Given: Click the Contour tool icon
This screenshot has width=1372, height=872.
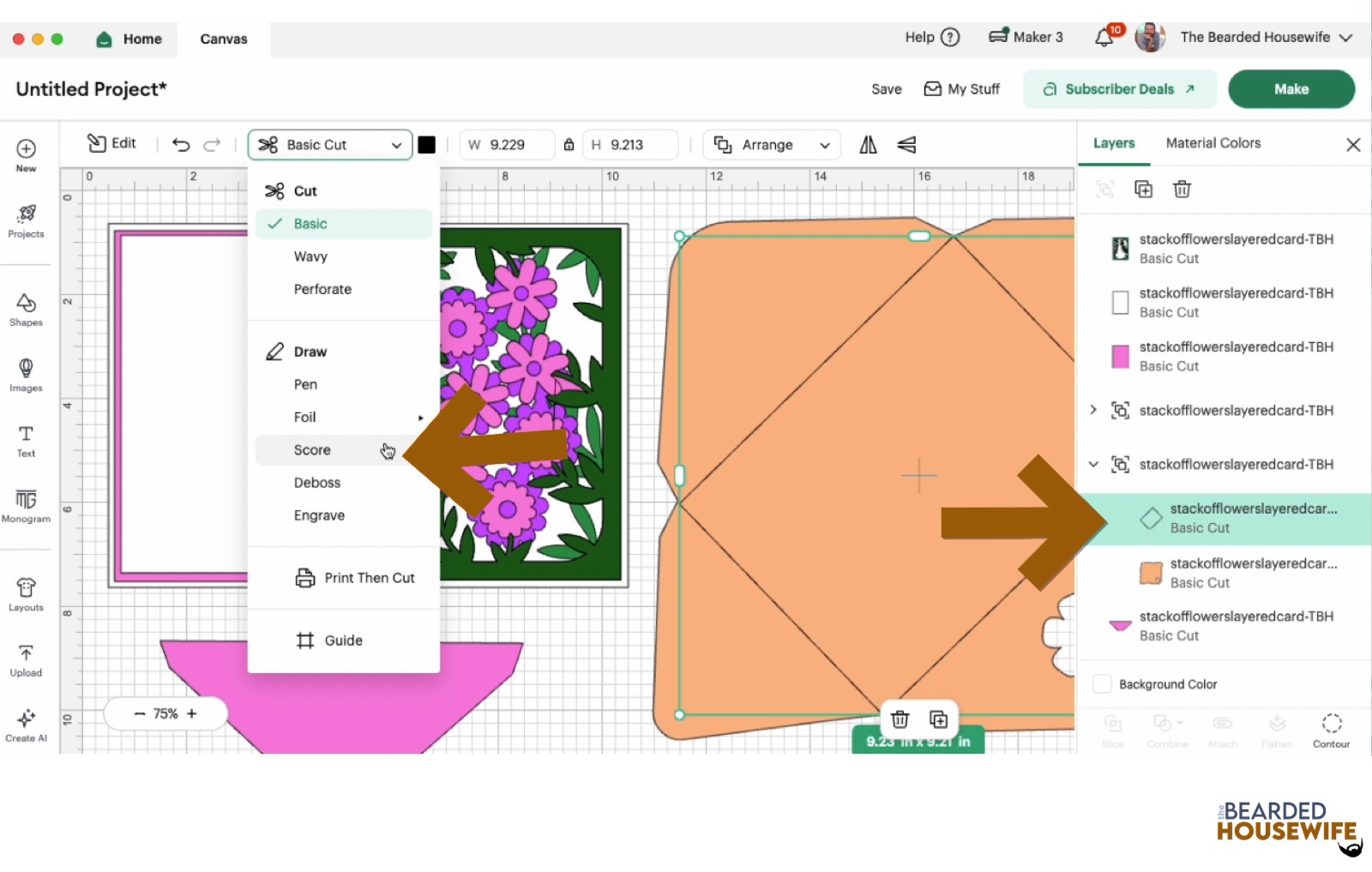Looking at the screenshot, I should [1331, 730].
